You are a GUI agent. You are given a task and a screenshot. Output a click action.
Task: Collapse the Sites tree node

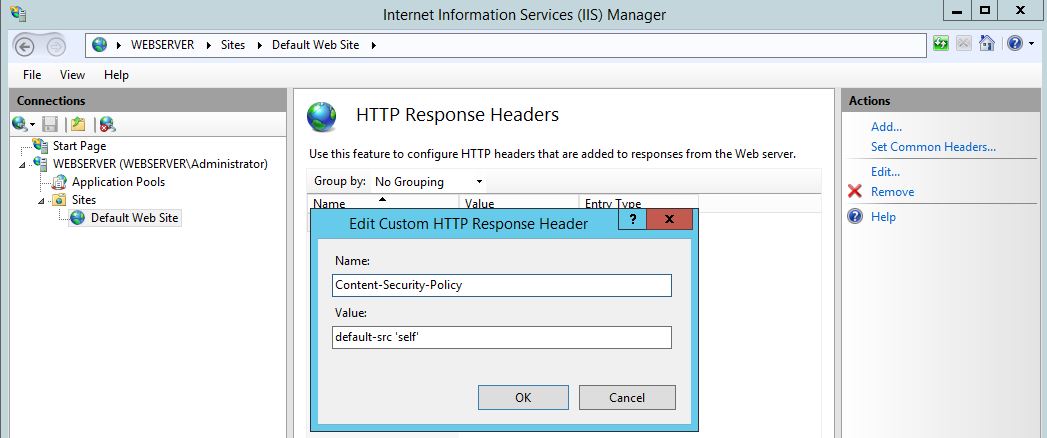(x=42, y=200)
